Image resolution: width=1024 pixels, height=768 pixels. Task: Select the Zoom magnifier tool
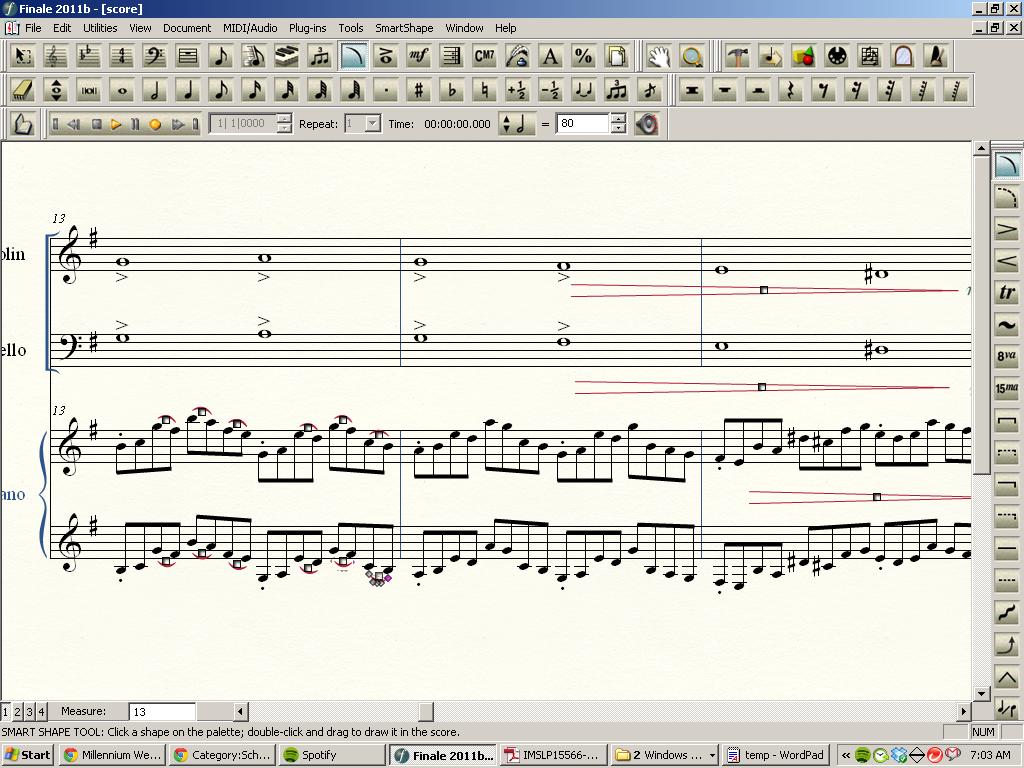[x=692, y=56]
